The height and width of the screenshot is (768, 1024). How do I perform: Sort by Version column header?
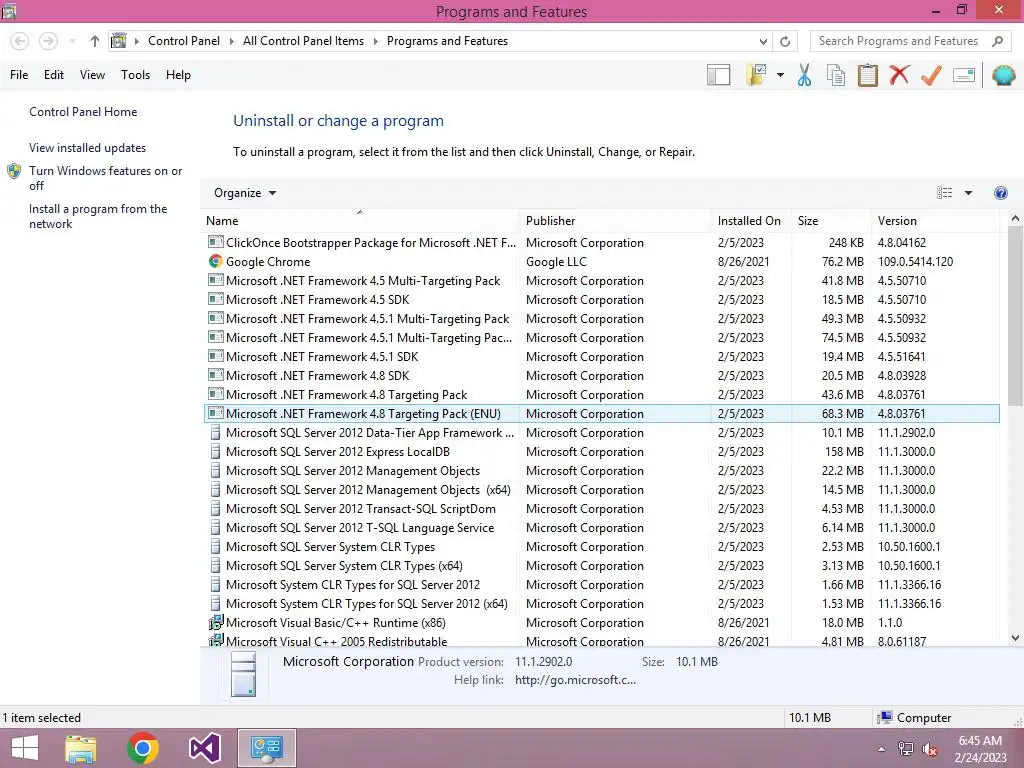935,221
